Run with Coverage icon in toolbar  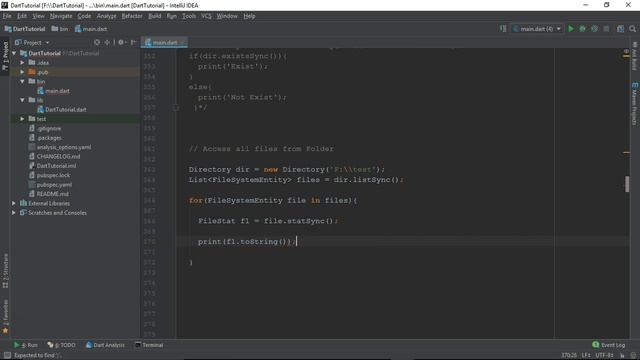point(594,29)
